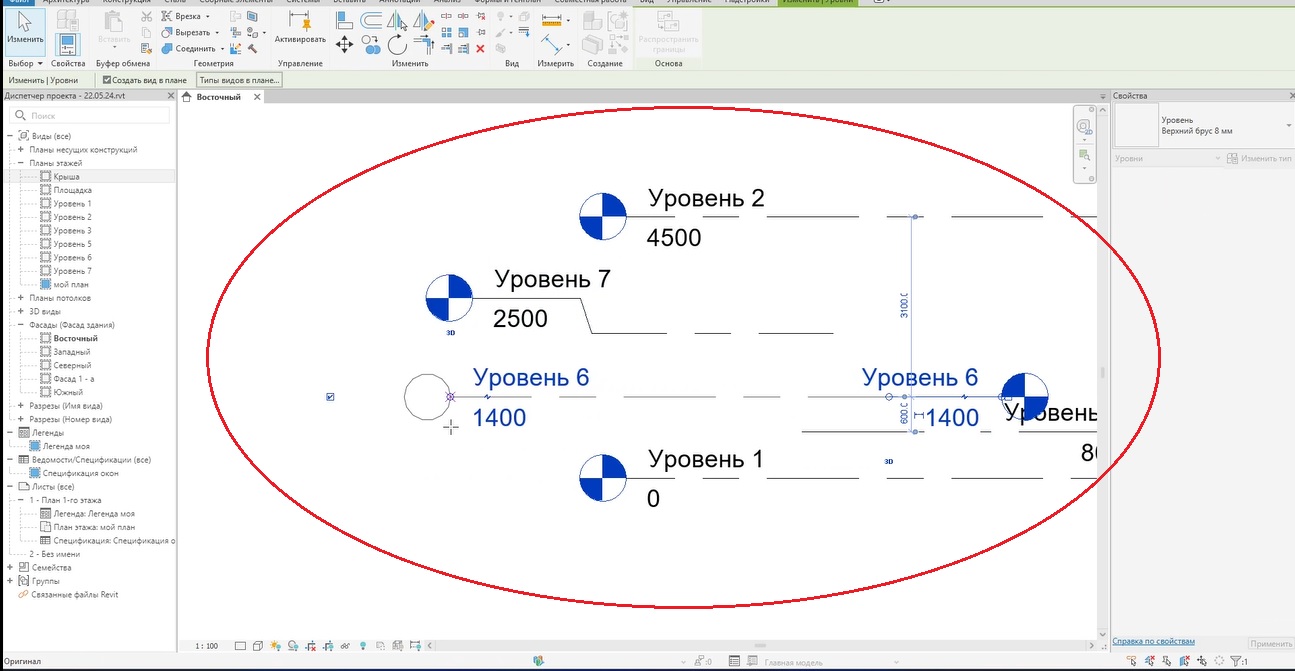This screenshot has width=1295, height=671.
Task: Toggle crop view icon in view bar
Action: click(x=311, y=646)
